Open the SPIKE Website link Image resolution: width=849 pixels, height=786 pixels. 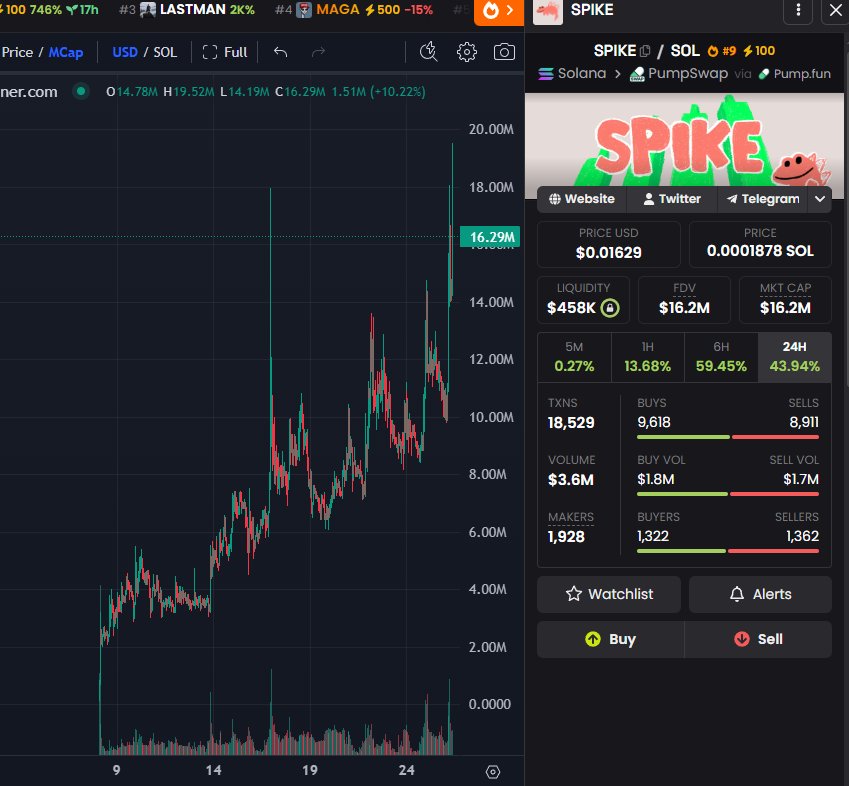(x=582, y=199)
